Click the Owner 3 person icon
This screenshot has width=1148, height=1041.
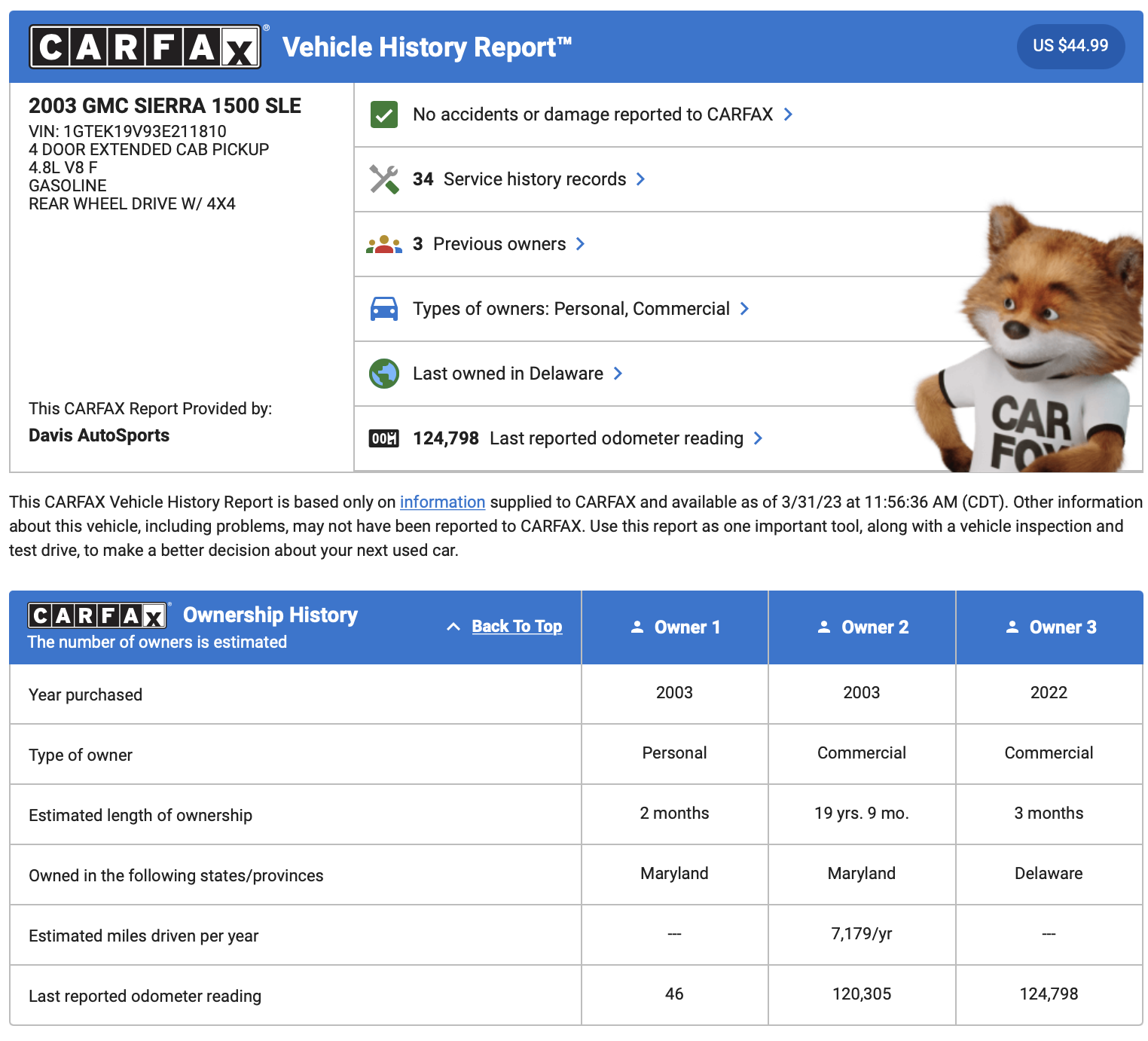1012,627
